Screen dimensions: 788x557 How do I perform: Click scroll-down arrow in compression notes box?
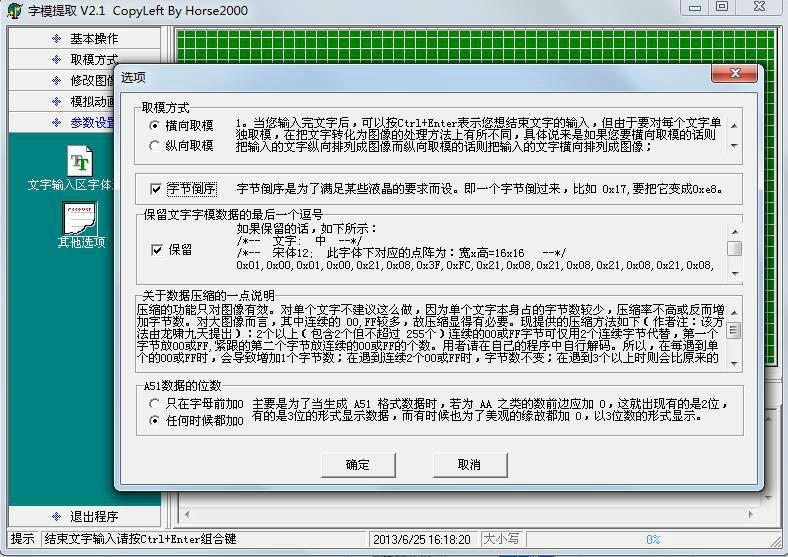734,361
